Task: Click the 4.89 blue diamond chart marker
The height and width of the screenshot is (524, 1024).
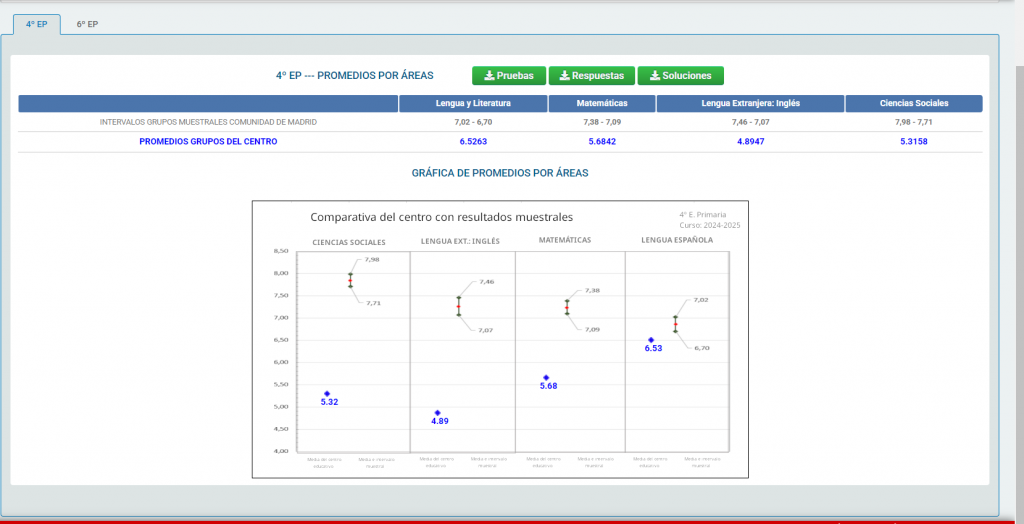Action: pos(438,413)
